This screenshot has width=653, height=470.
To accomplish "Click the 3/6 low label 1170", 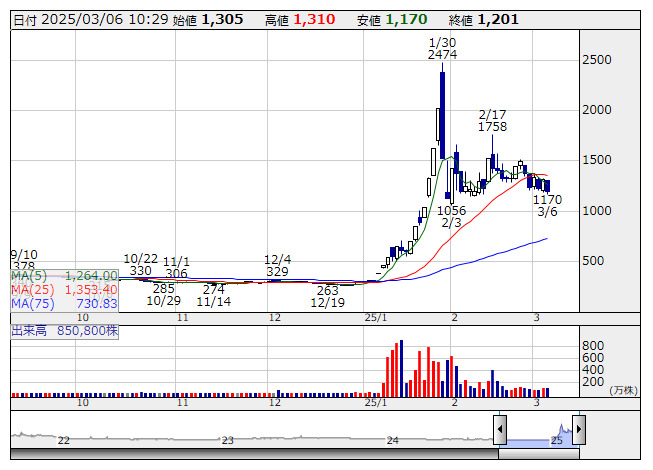I will 547,200.
